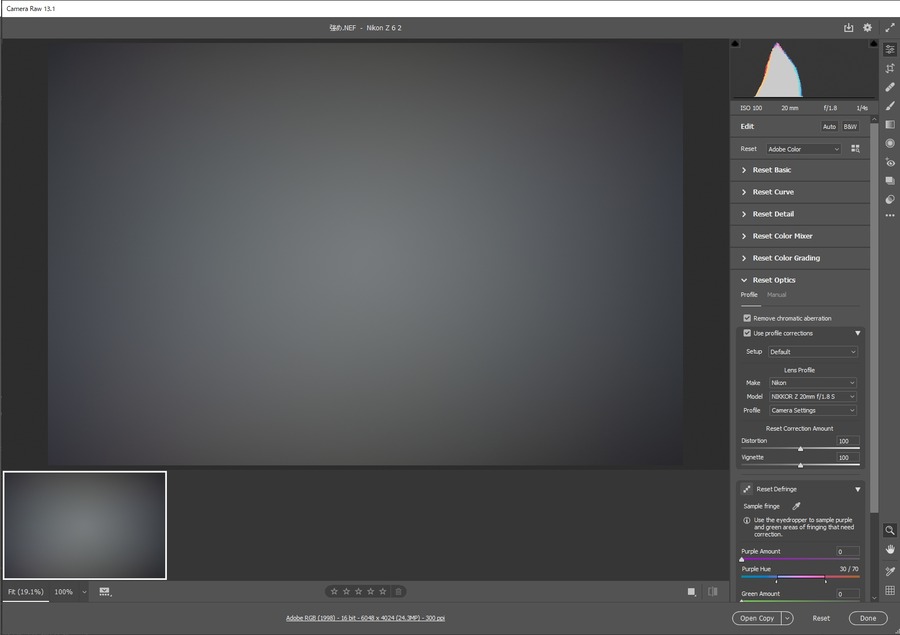The image size is (900, 635).
Task: Toggle shadow clipping warning on histogram
Action: point(735,44)
